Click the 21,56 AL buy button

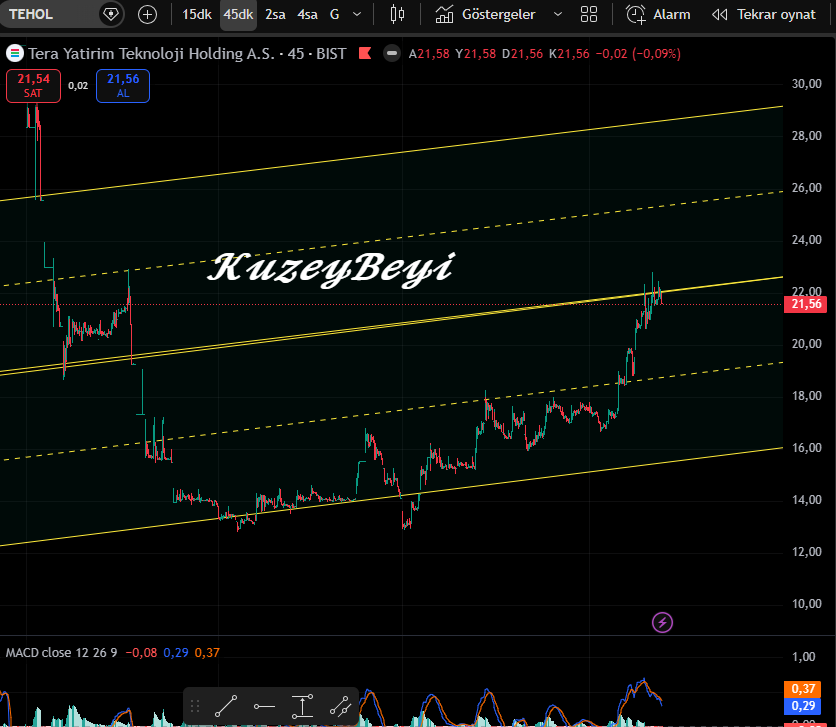click(x=123, y=86)
